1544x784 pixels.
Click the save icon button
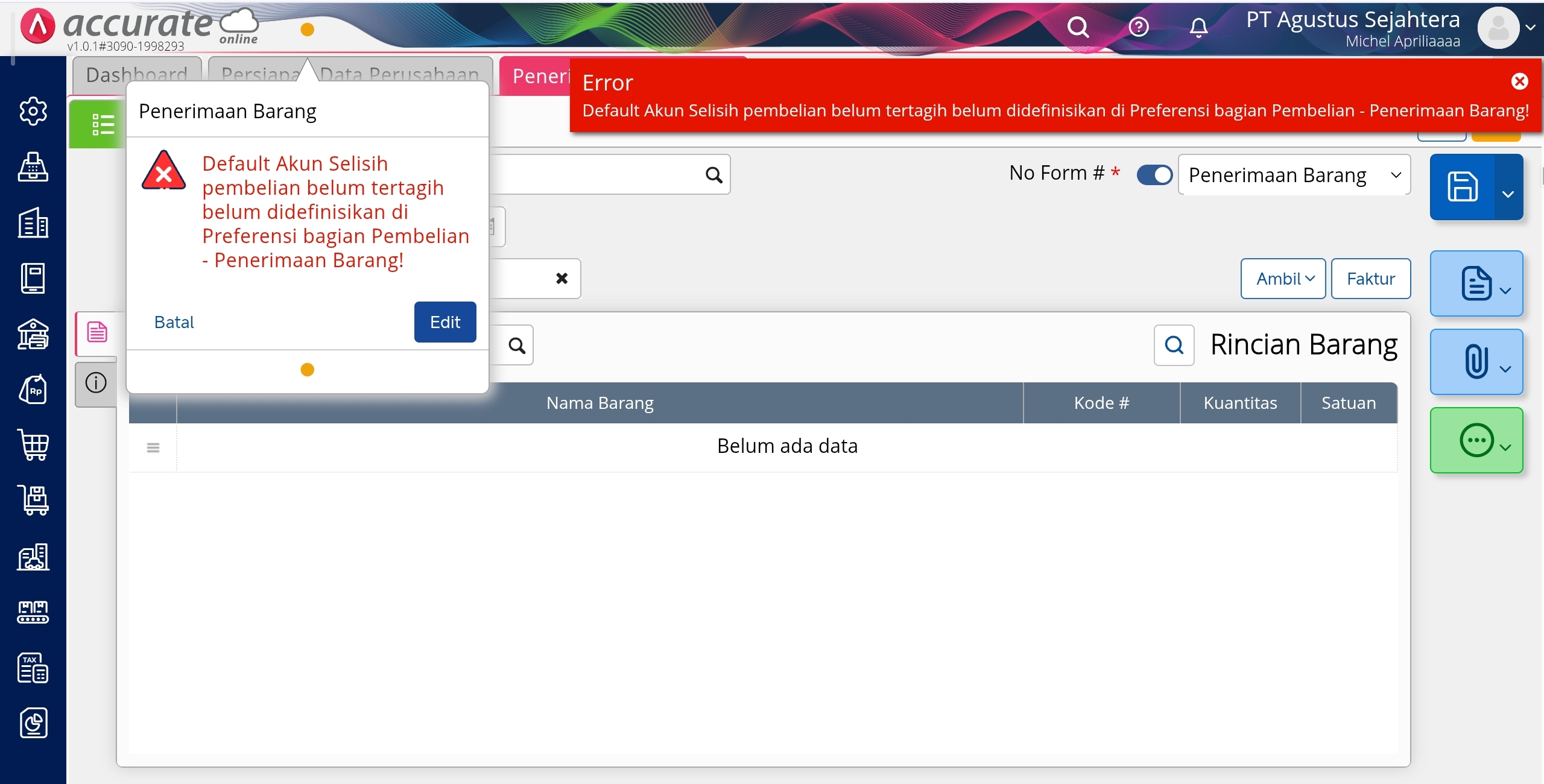(1462, 187)
